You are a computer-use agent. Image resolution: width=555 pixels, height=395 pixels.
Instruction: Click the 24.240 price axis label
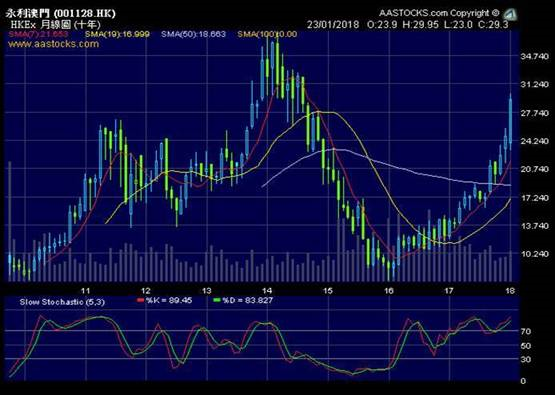(534, 141)
